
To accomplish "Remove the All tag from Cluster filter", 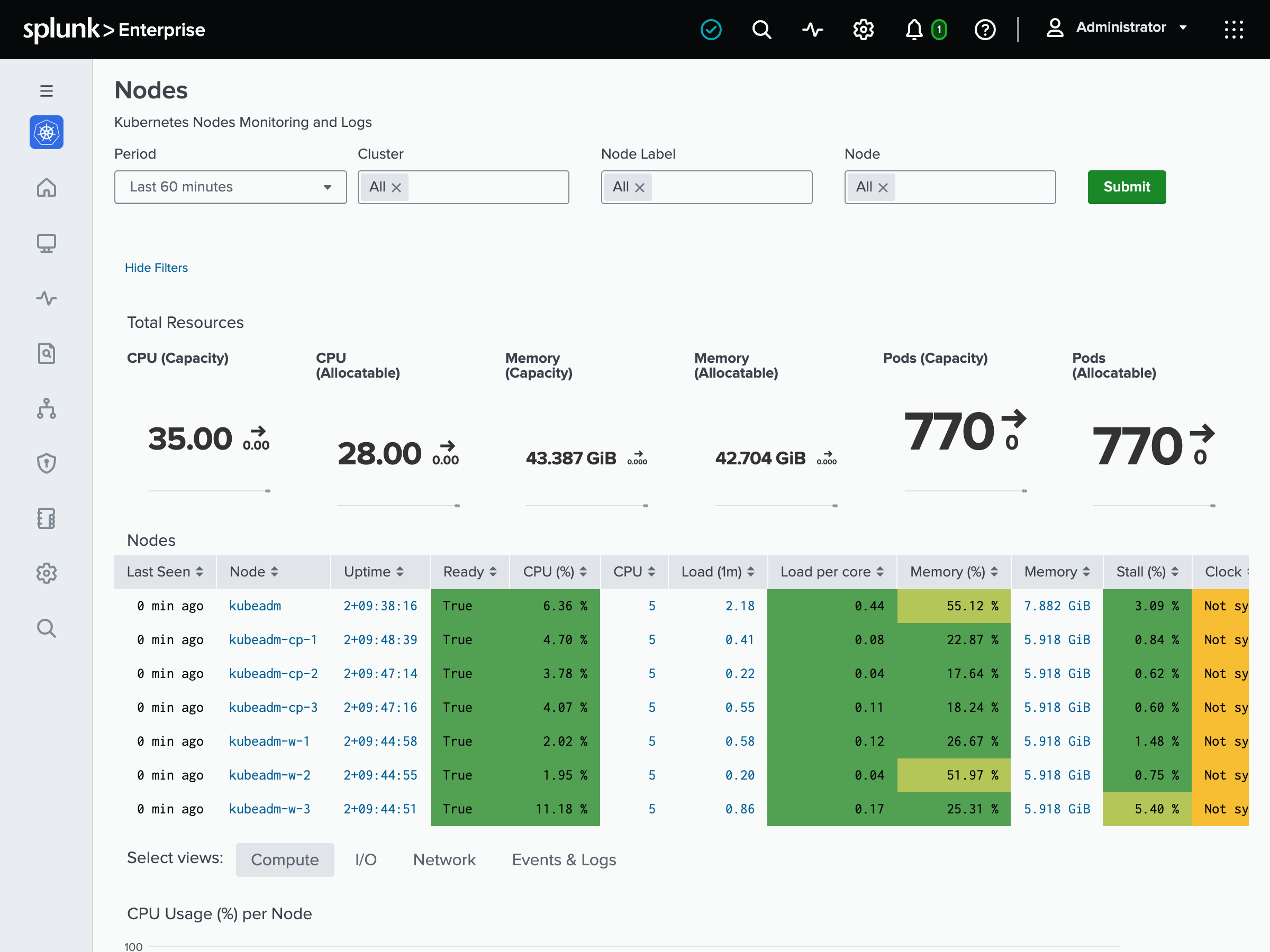I will [396, 188].
